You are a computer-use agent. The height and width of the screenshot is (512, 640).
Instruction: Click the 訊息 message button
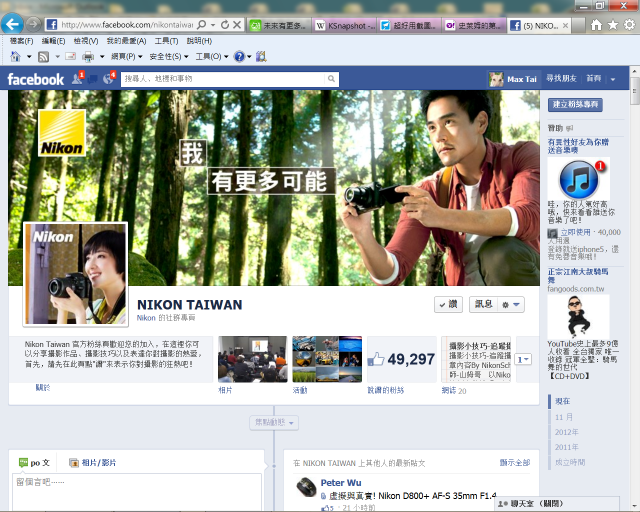pyautogui.click(x=484, y=305)
